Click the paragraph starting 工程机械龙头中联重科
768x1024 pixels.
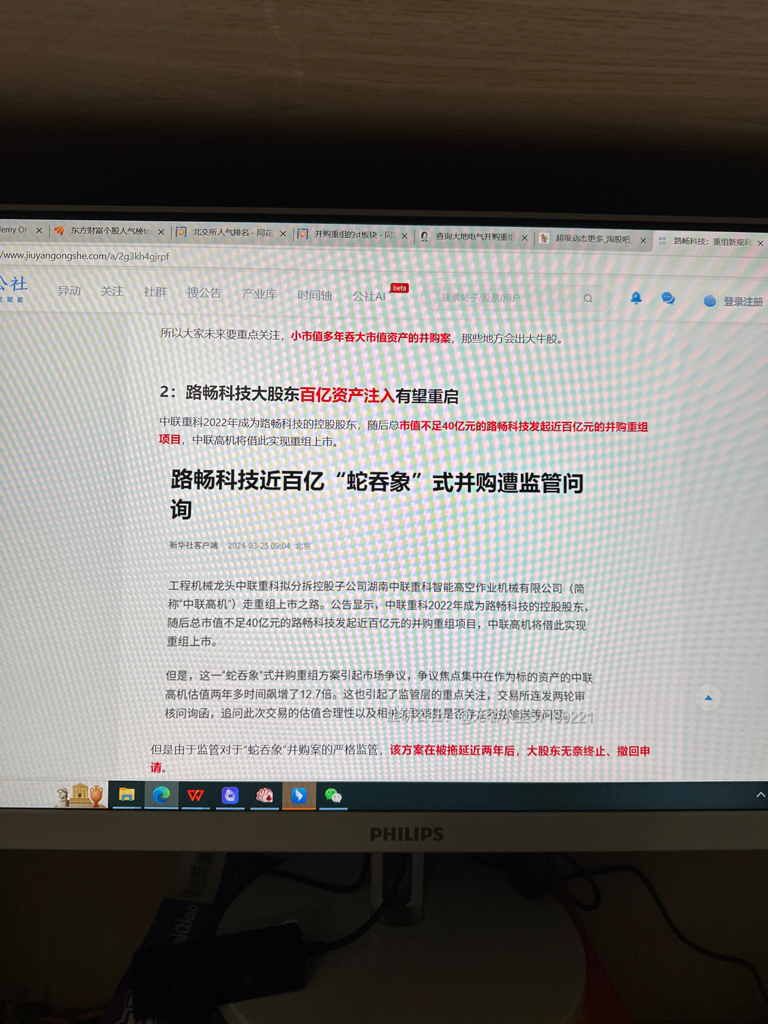(377, 615)
